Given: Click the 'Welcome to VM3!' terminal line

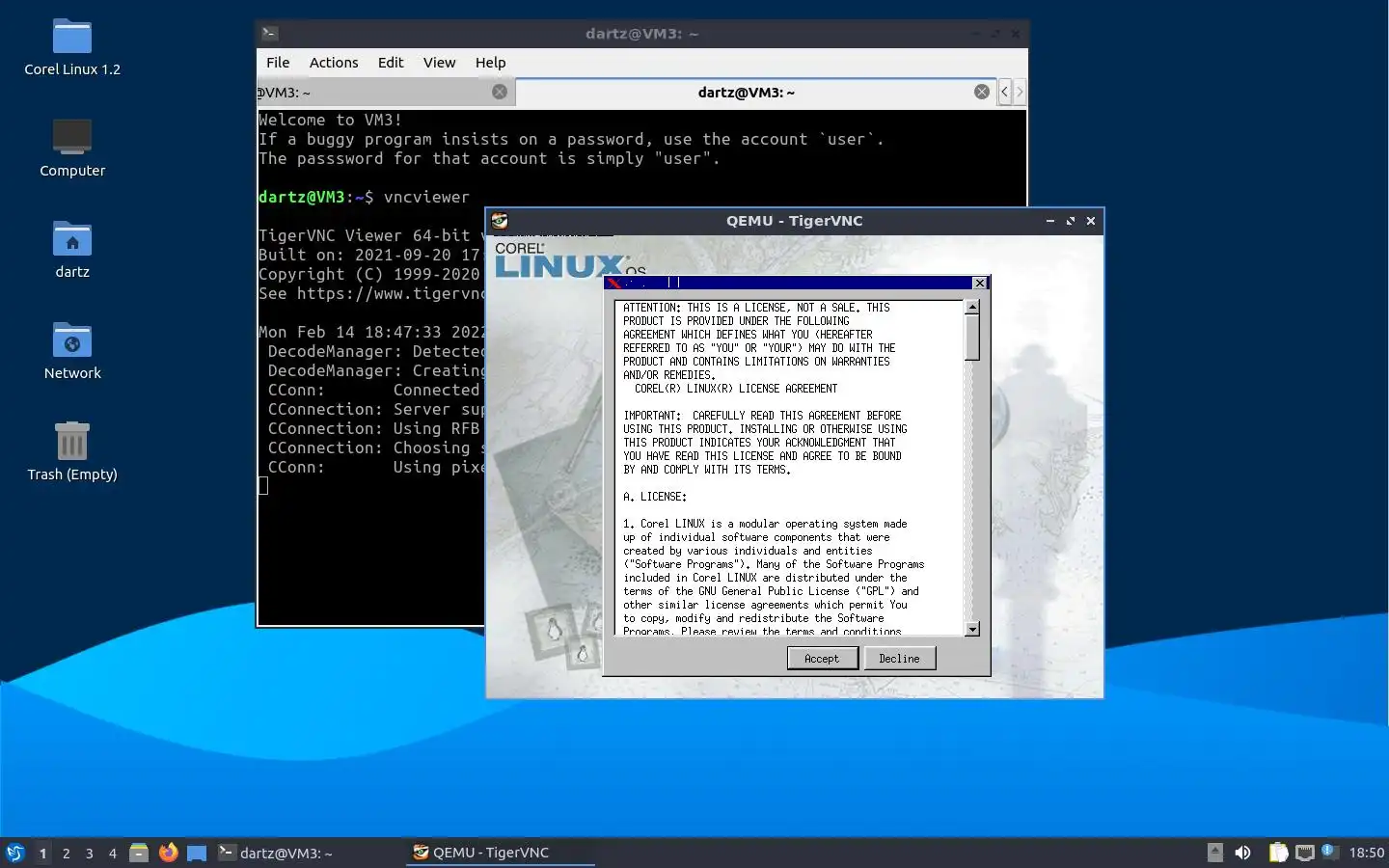Looking at the screenshot, I should point(330,120).
